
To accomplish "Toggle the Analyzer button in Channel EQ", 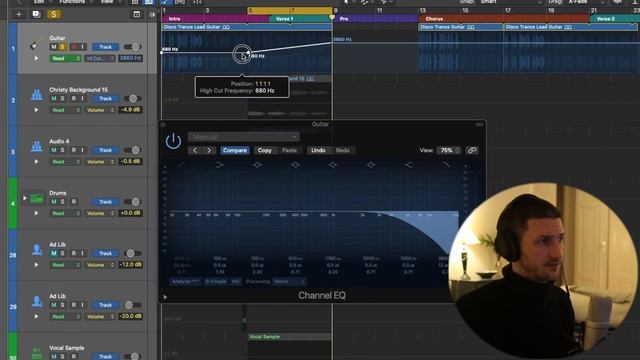I will 185,282.
